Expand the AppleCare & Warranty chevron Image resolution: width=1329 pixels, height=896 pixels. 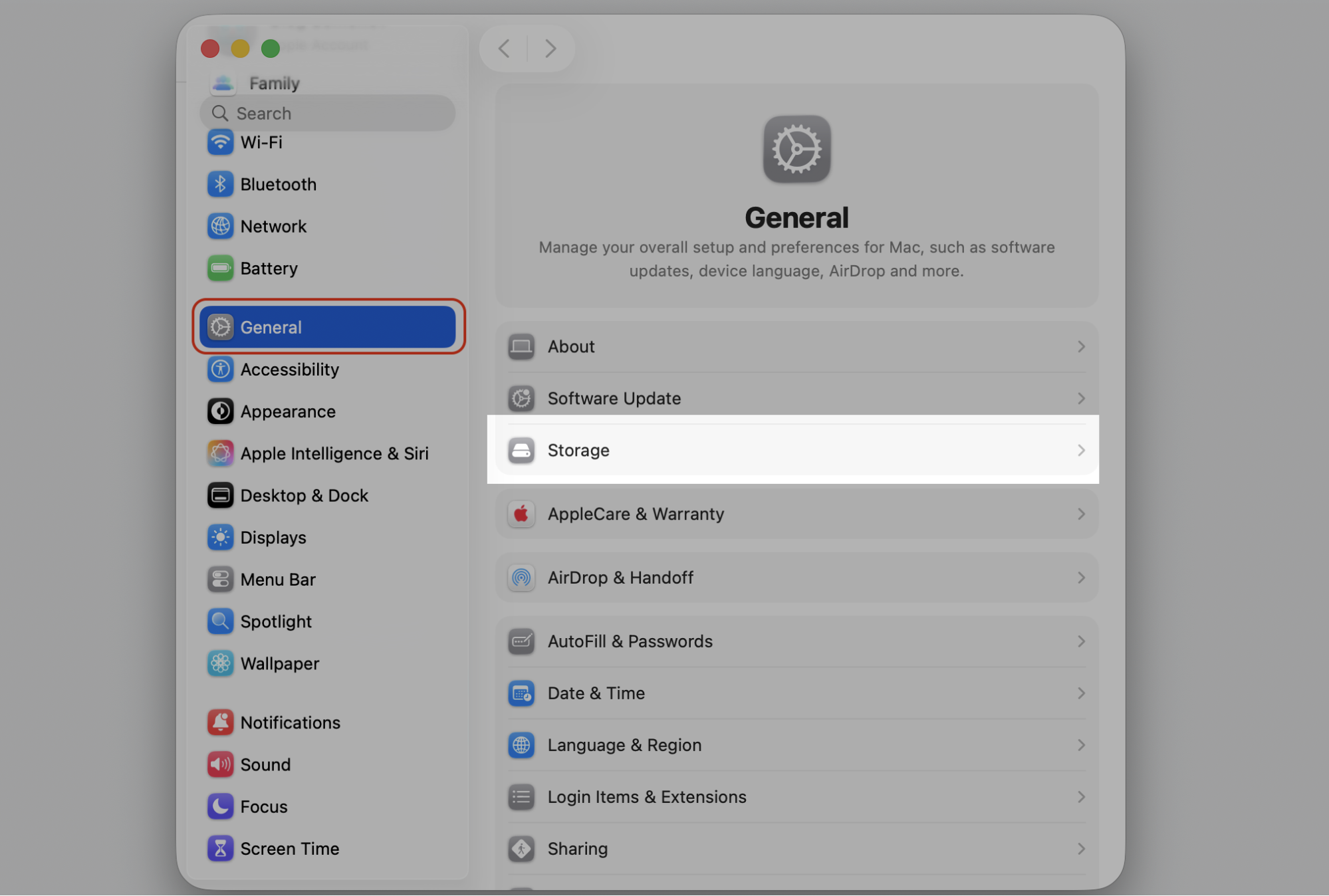coord(1081,514)
